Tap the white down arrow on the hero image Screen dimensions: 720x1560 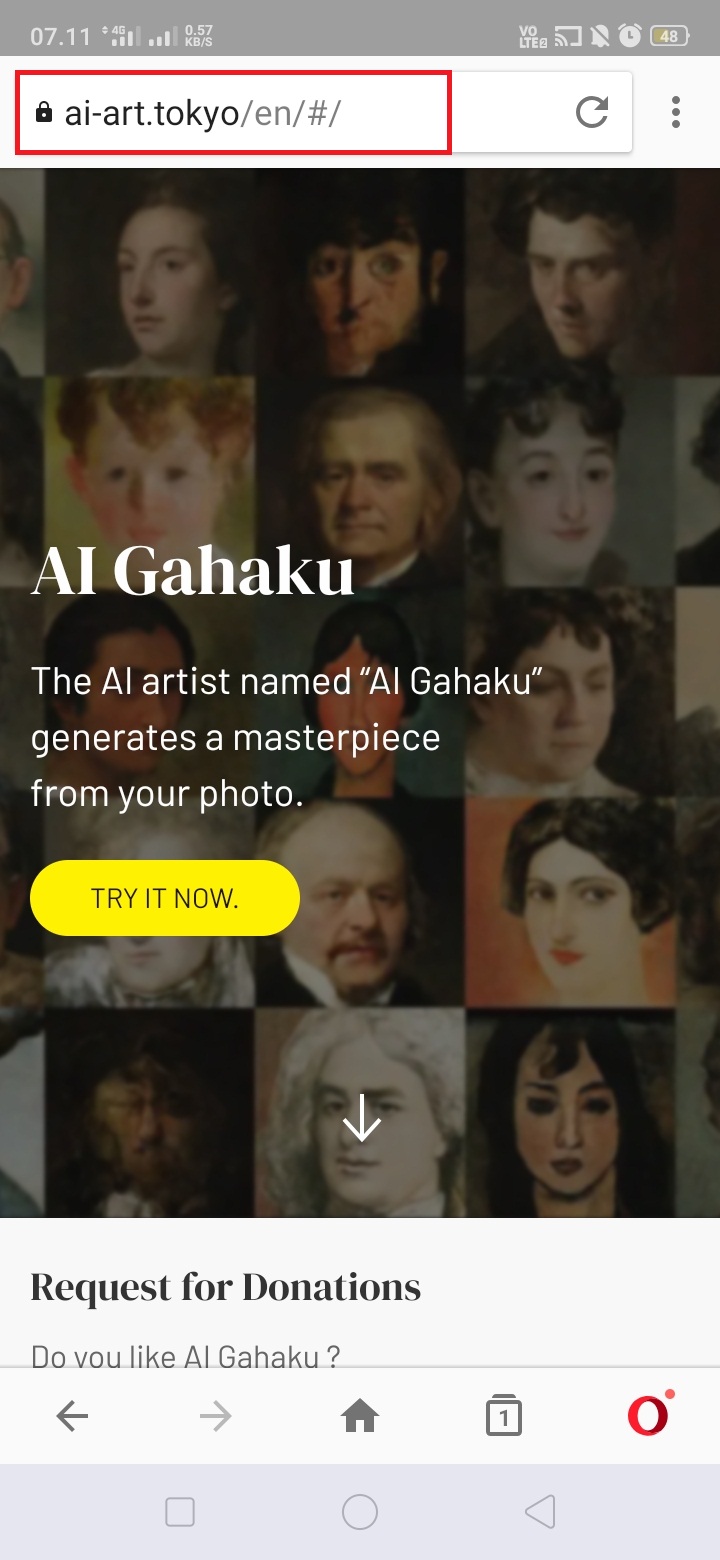pyautogui.click(x=361, y=1119)
